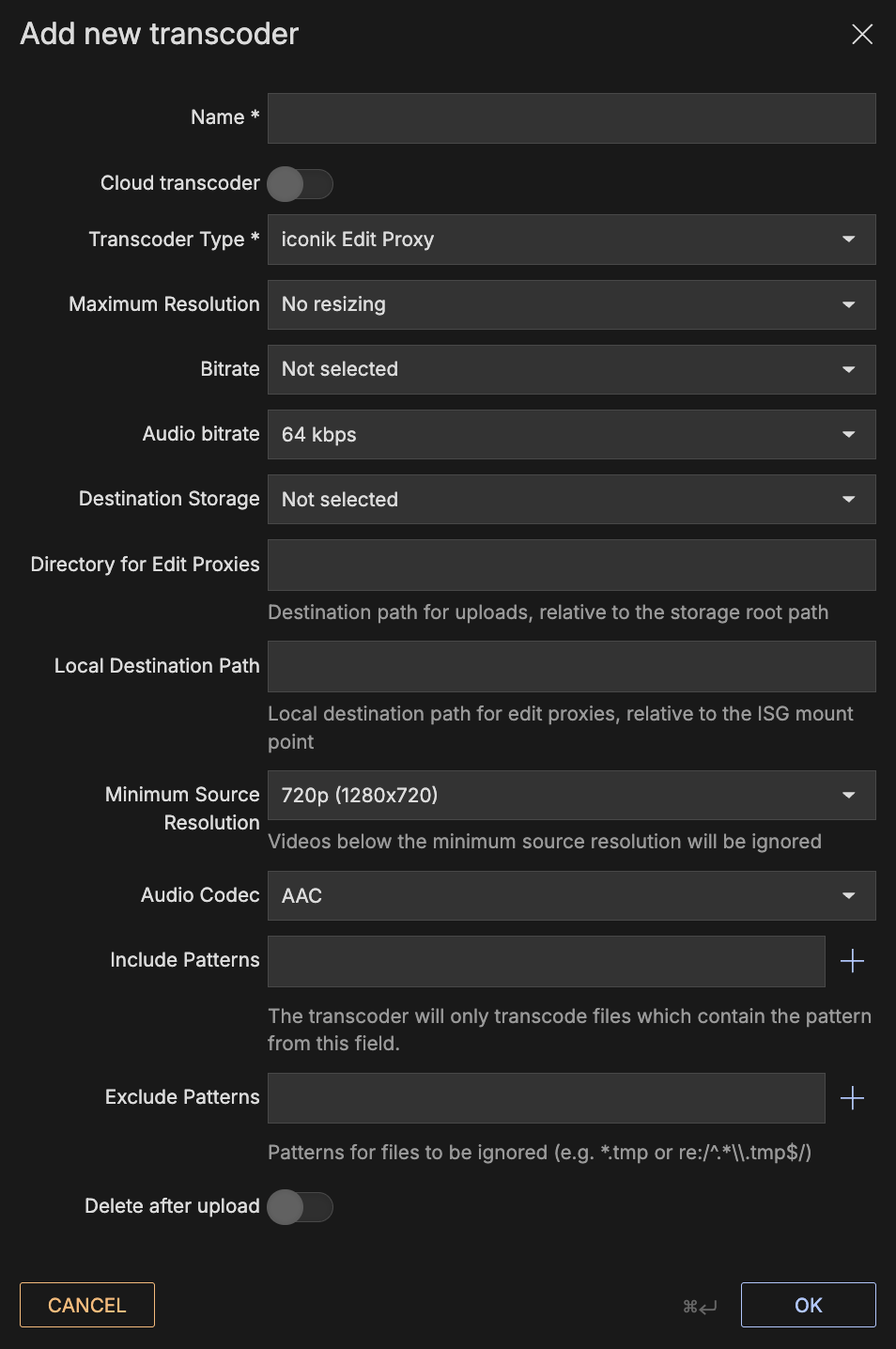Confirm with the OK button
The height and width of the screenshot is (1349, 896).
(x=808, y=1305)
